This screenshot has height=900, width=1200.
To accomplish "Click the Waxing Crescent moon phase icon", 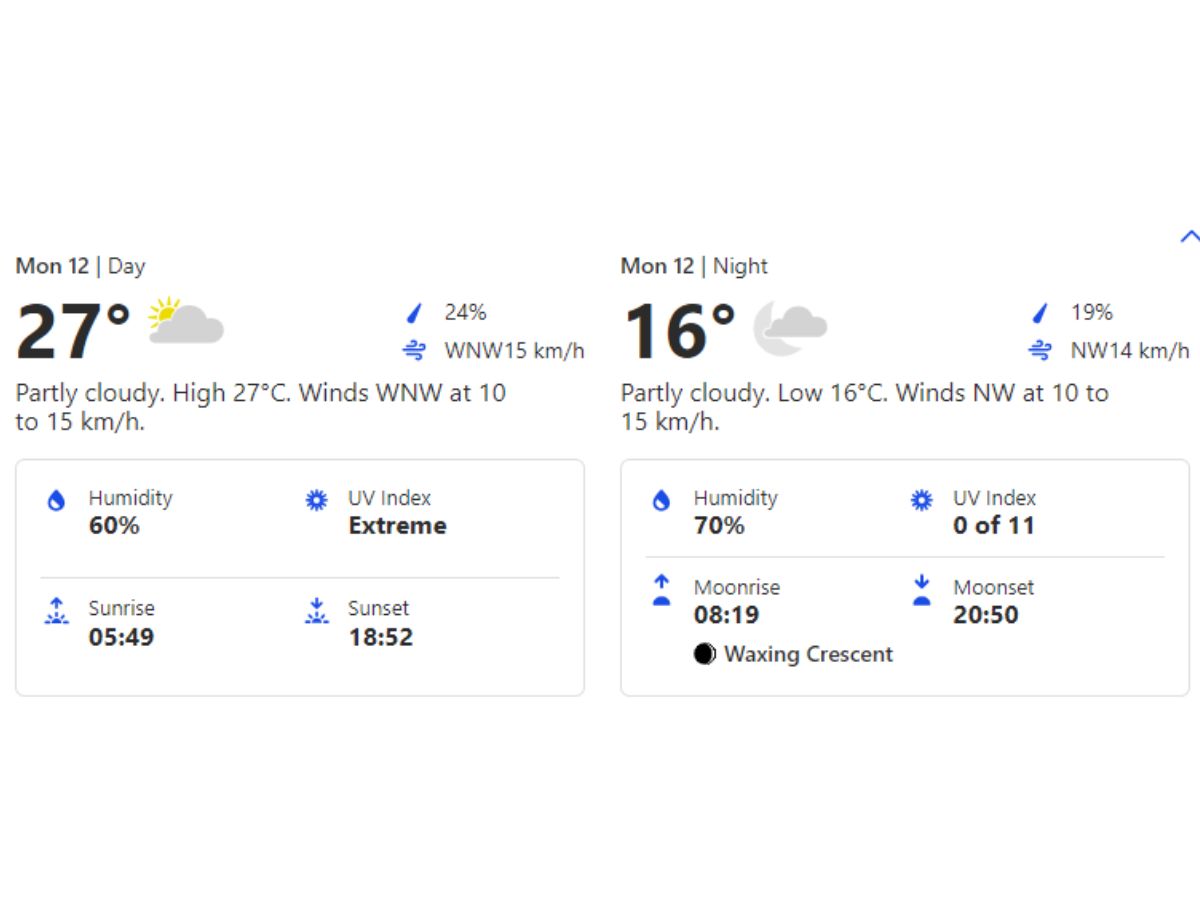I will pyautogui.click(x=705, y=655).
